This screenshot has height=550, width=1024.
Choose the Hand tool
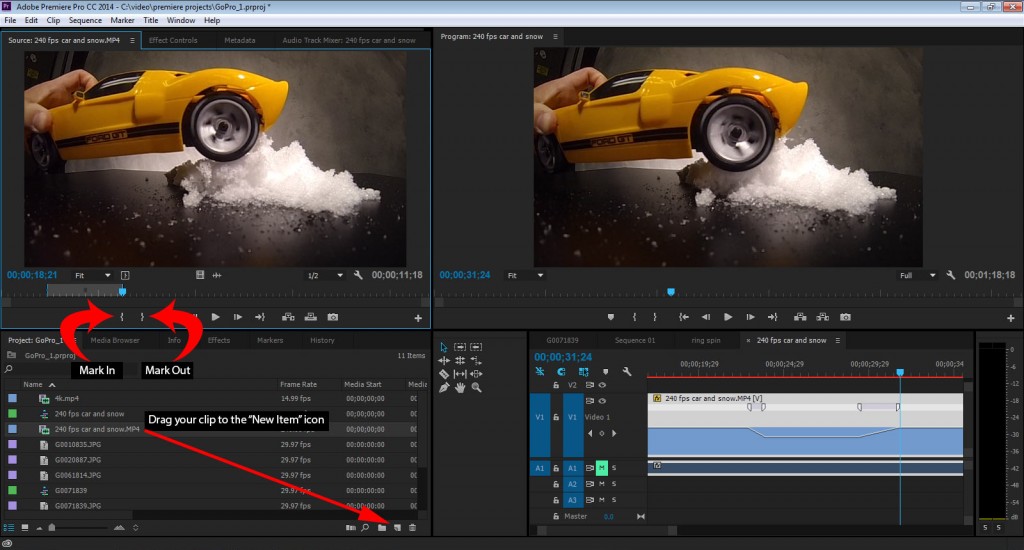(459, 387)
